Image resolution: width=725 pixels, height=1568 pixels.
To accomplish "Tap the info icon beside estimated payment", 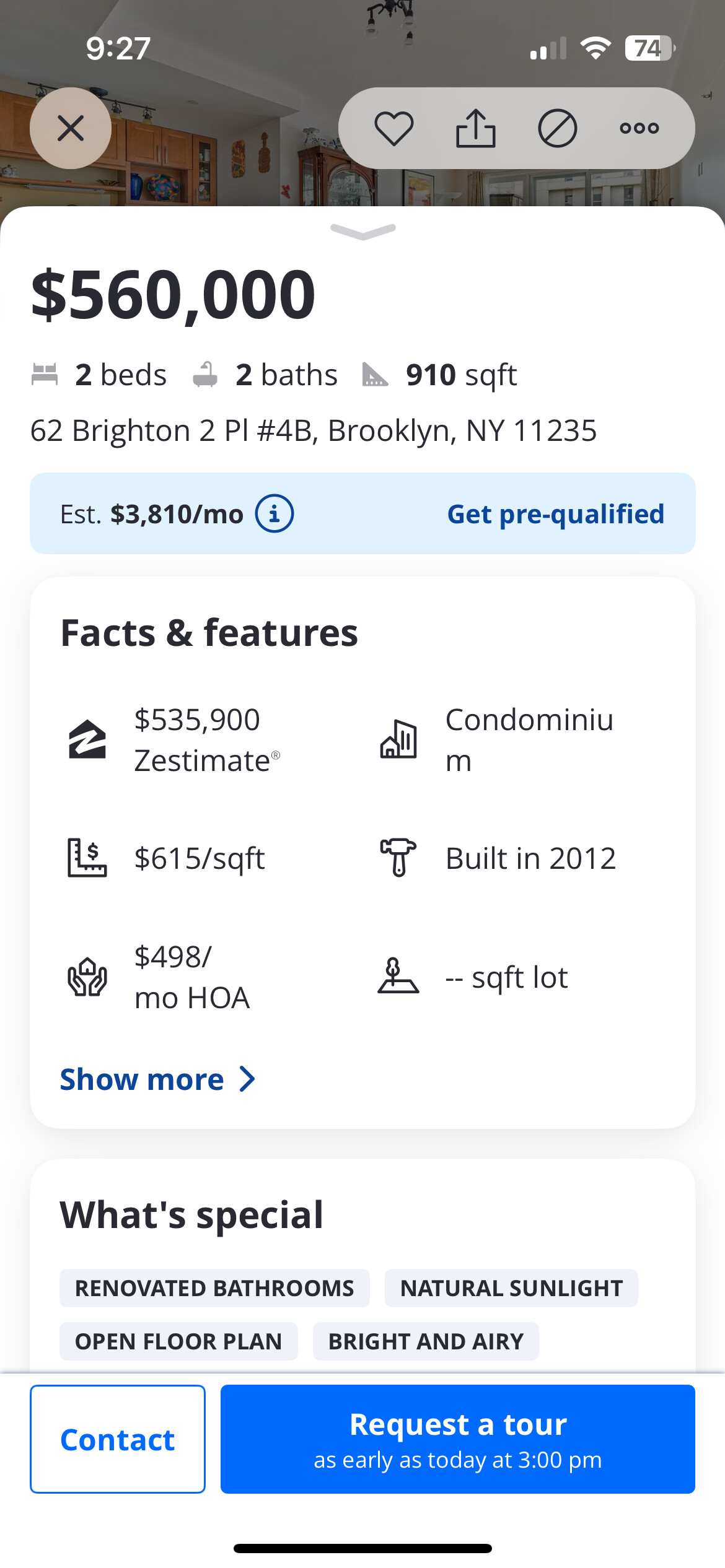I will coord(275,514).
